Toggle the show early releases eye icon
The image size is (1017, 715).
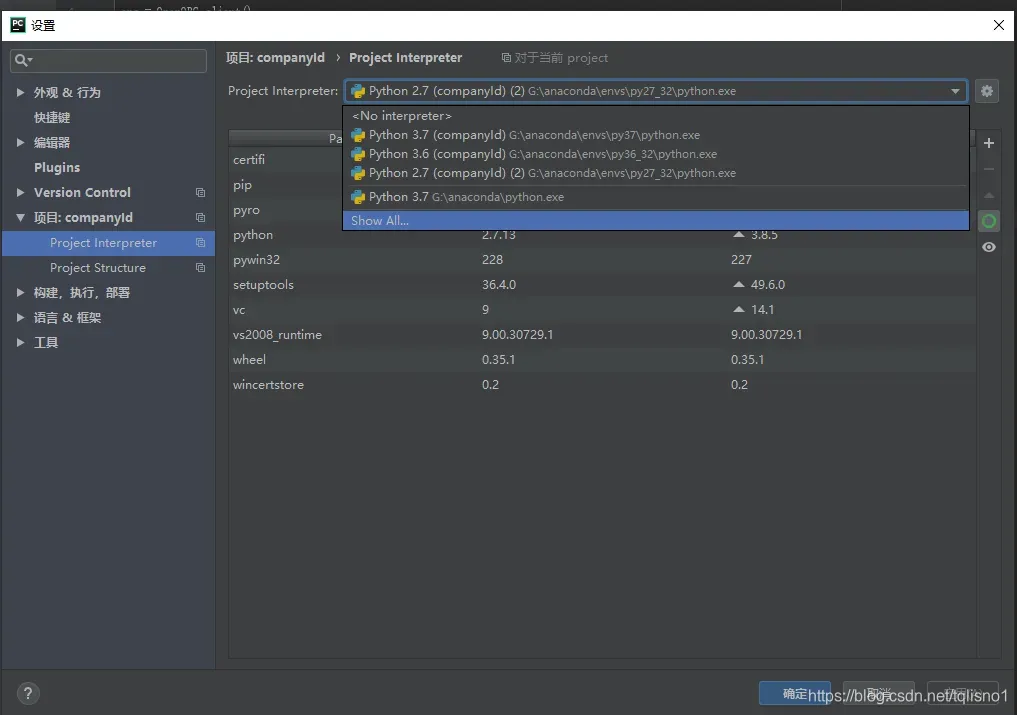[988, 247]
